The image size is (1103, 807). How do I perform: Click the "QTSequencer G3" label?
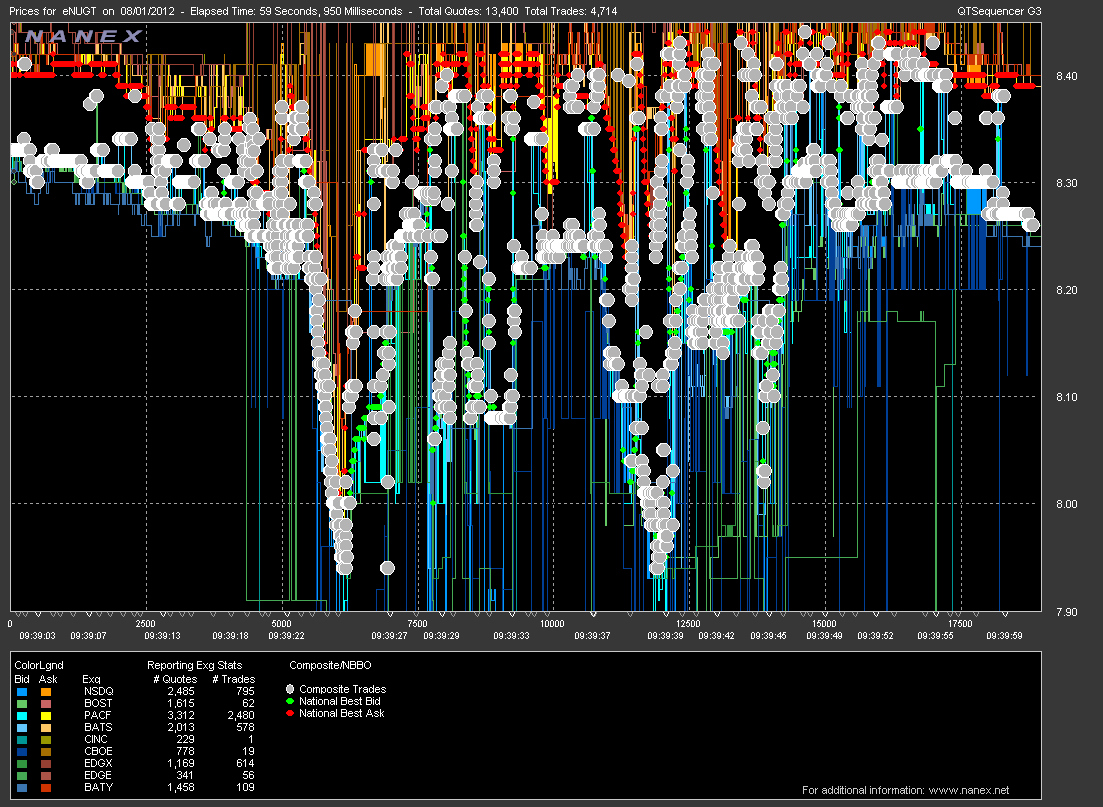[1000, 11]
